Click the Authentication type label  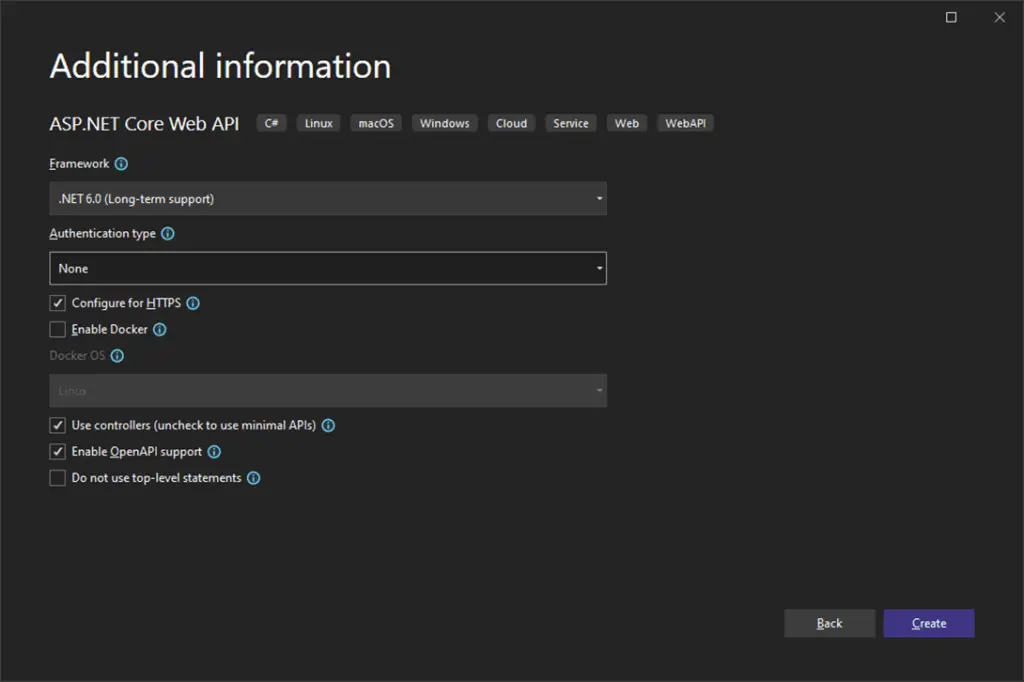pyautogui.click(x=103, y=234)
